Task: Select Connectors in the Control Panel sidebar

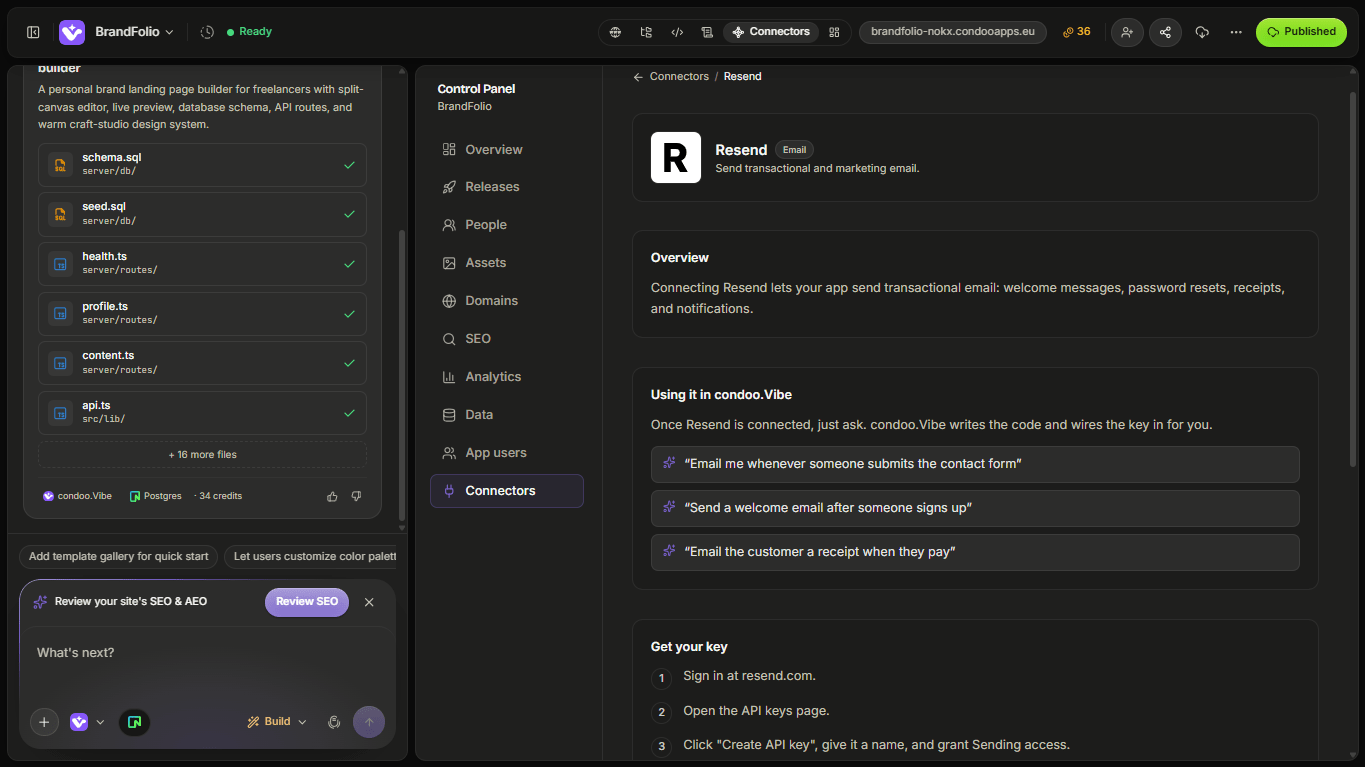Action: (507, 491)
